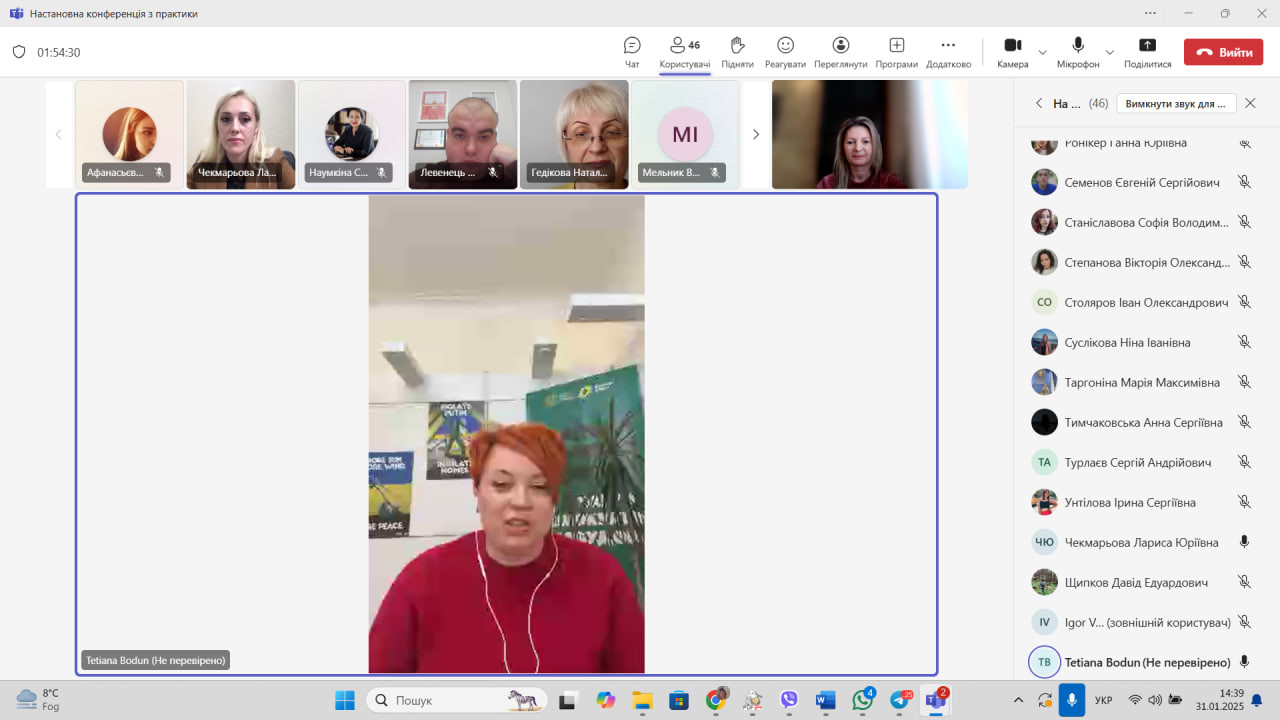1280x720 pixels.
Task: Click active mic icon for Чекмарьова Лариса Юріївна
Action: (x=1244, y=542)
